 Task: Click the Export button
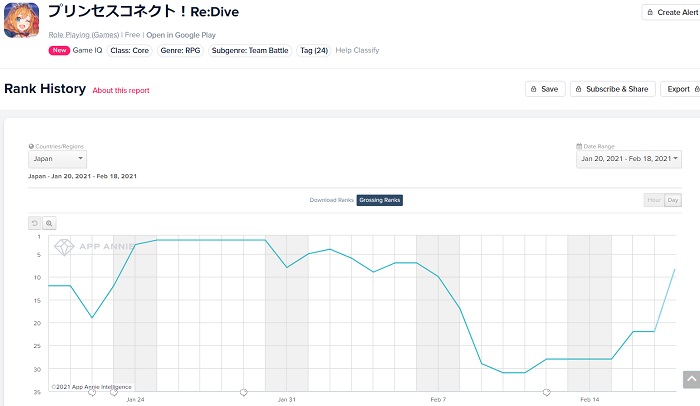click(x=680, y=89)
